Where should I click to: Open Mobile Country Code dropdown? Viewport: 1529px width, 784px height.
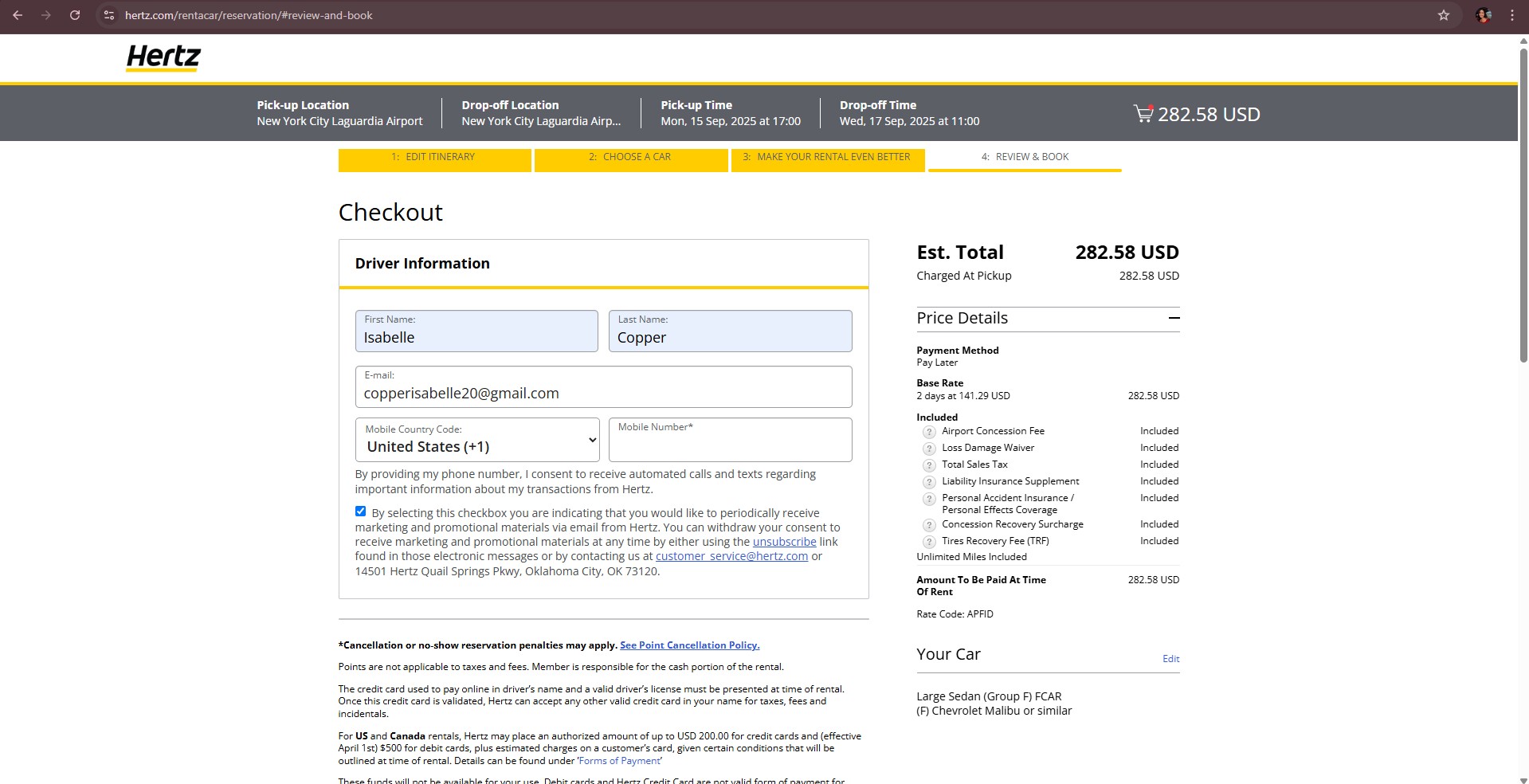click(x=477, y=440)
